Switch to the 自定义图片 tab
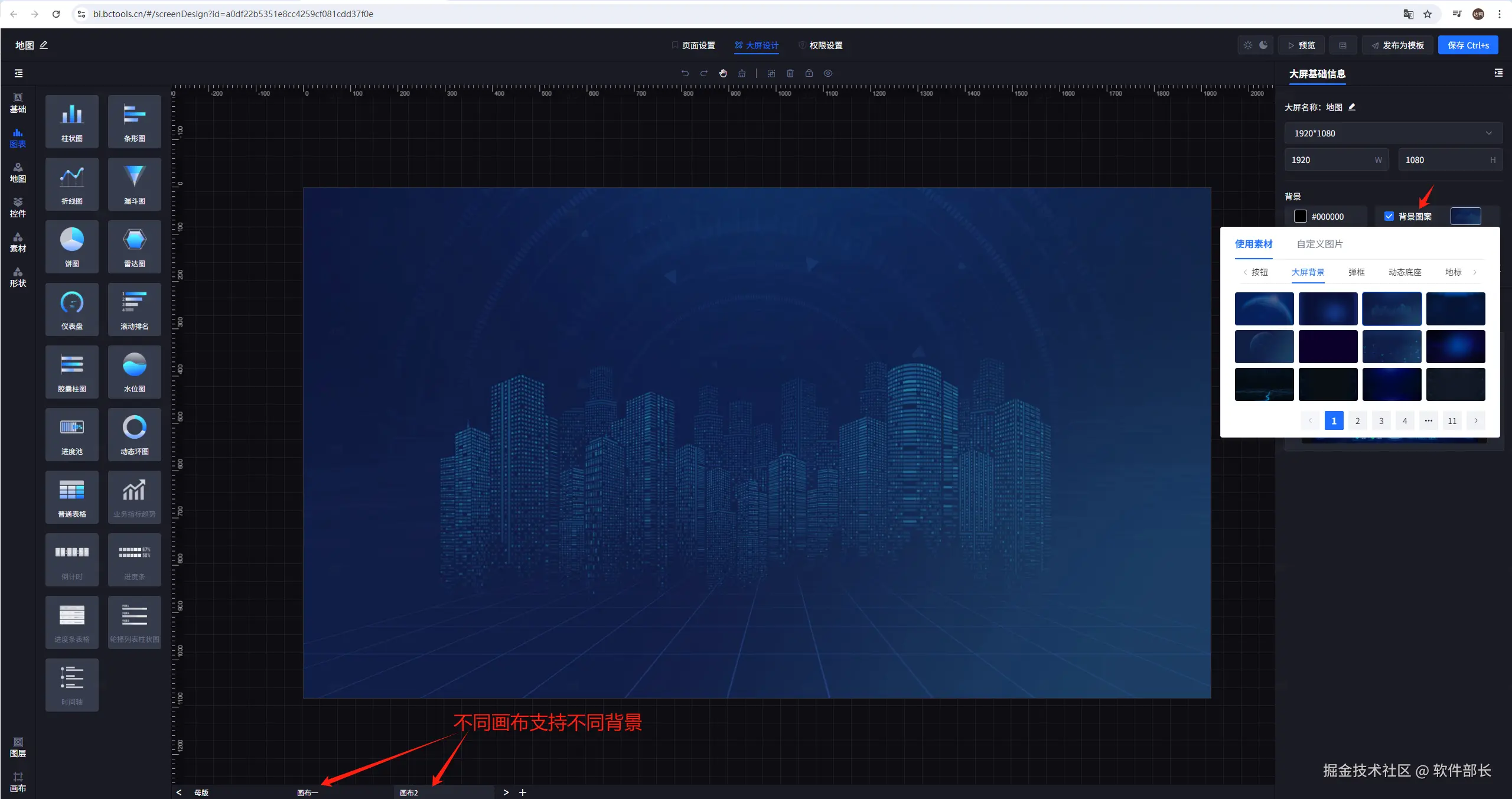Image resolution: width=1512 pixels, height=799 pixels. (x=1319, y=244)
